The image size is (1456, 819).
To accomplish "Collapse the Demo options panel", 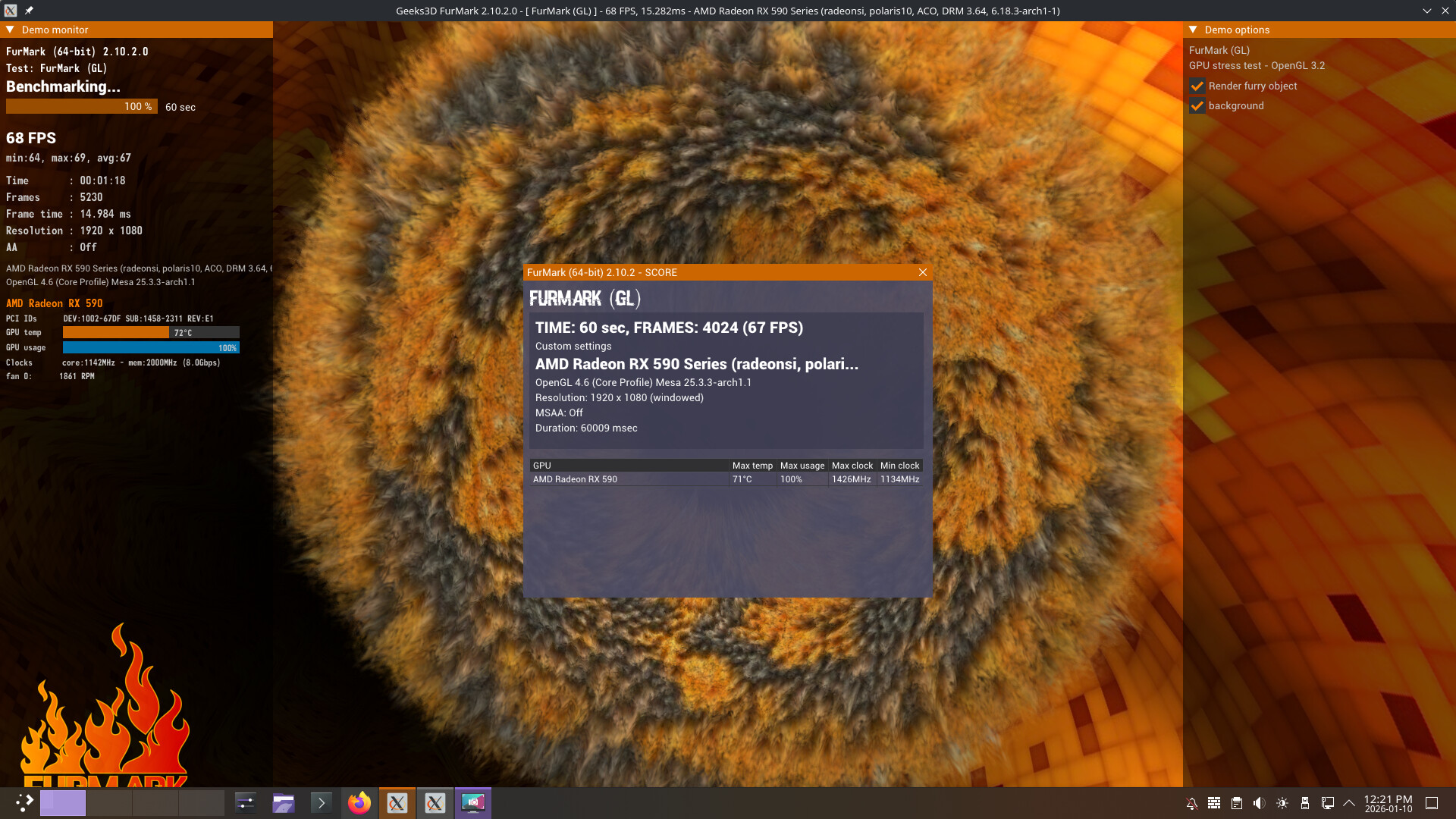I will coord(1193,30).
